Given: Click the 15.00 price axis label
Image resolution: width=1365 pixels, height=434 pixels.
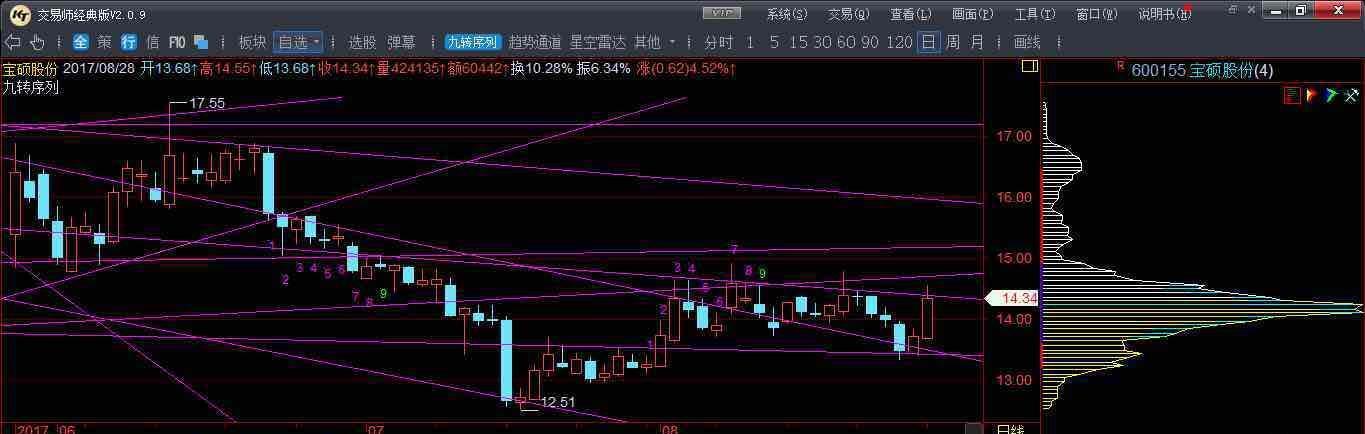Looking at the screenshot, I should 1015,258.
